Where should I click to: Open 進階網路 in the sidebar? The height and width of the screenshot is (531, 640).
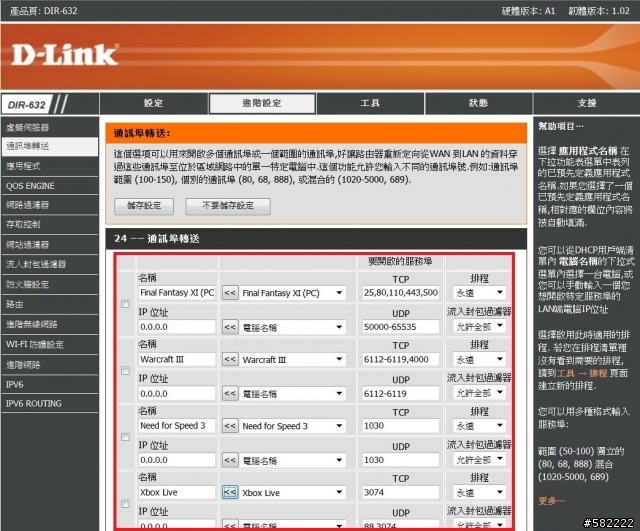click(50, 364)
